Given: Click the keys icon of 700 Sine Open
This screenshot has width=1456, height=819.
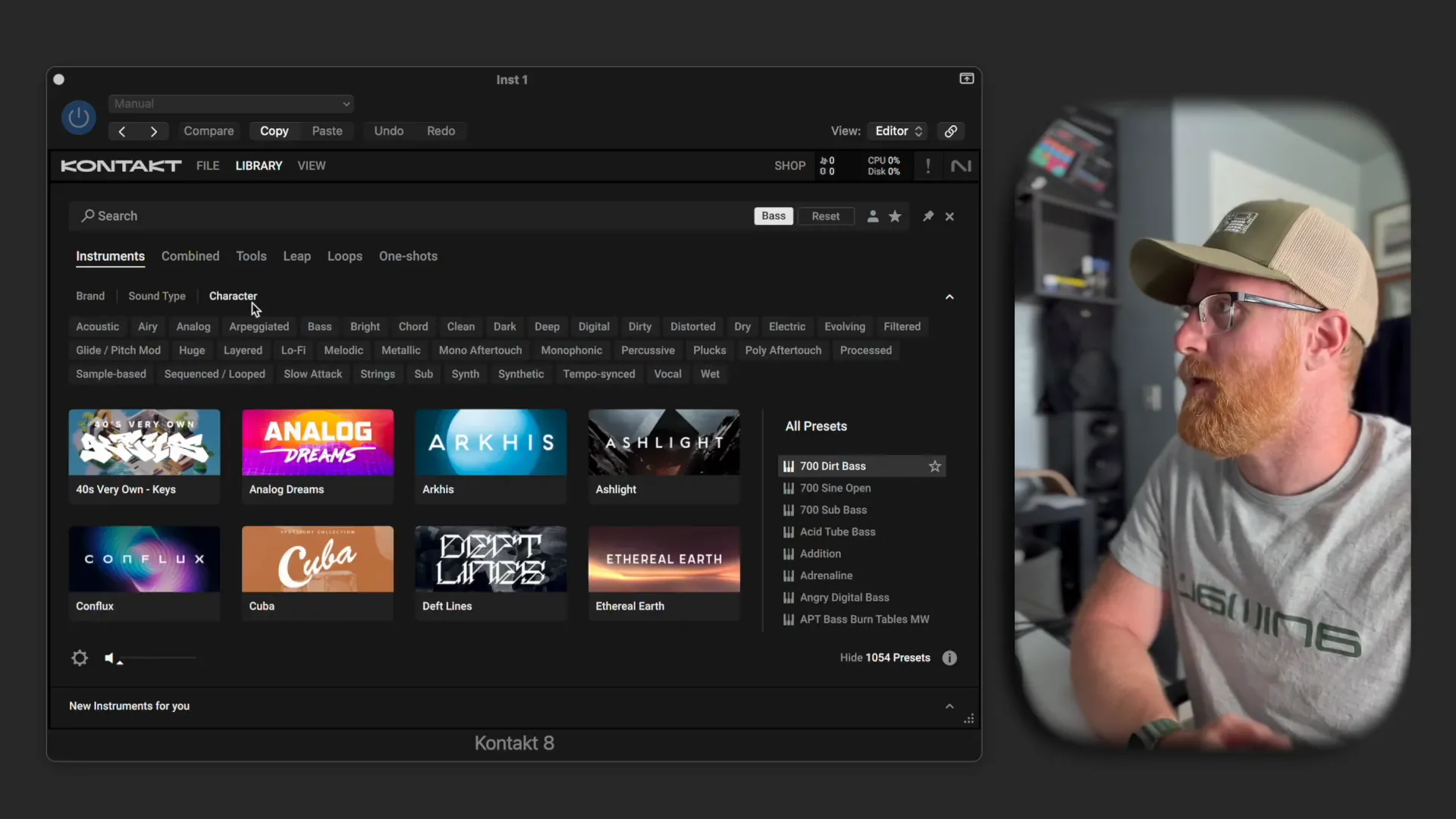Looking at the screenshot, I should [789, 488].
